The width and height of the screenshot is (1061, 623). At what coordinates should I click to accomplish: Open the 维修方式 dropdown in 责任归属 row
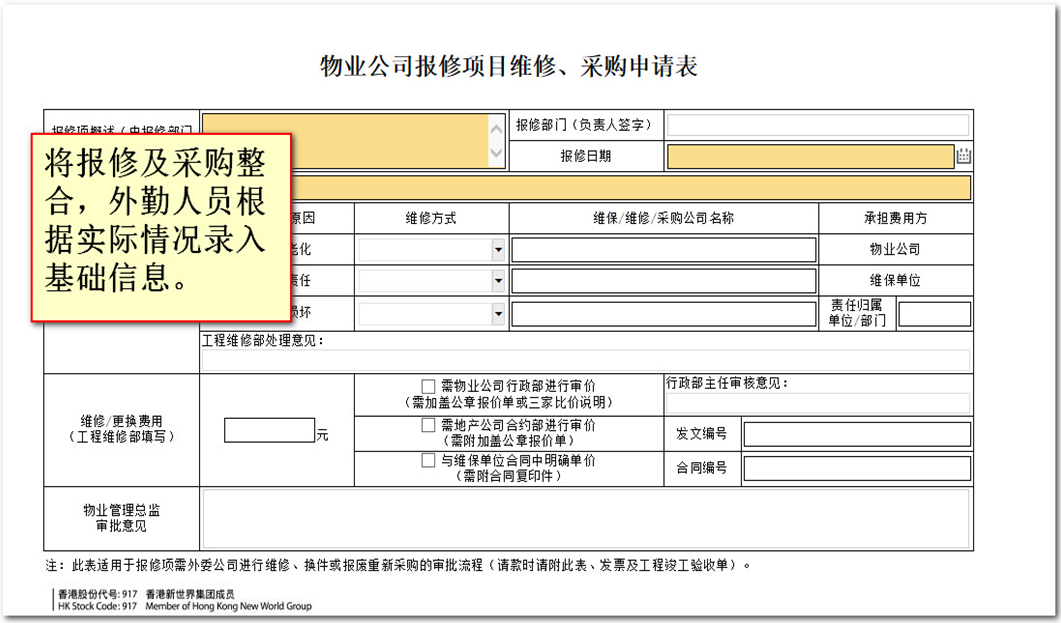pyautogui.click(x=498, y=313)
